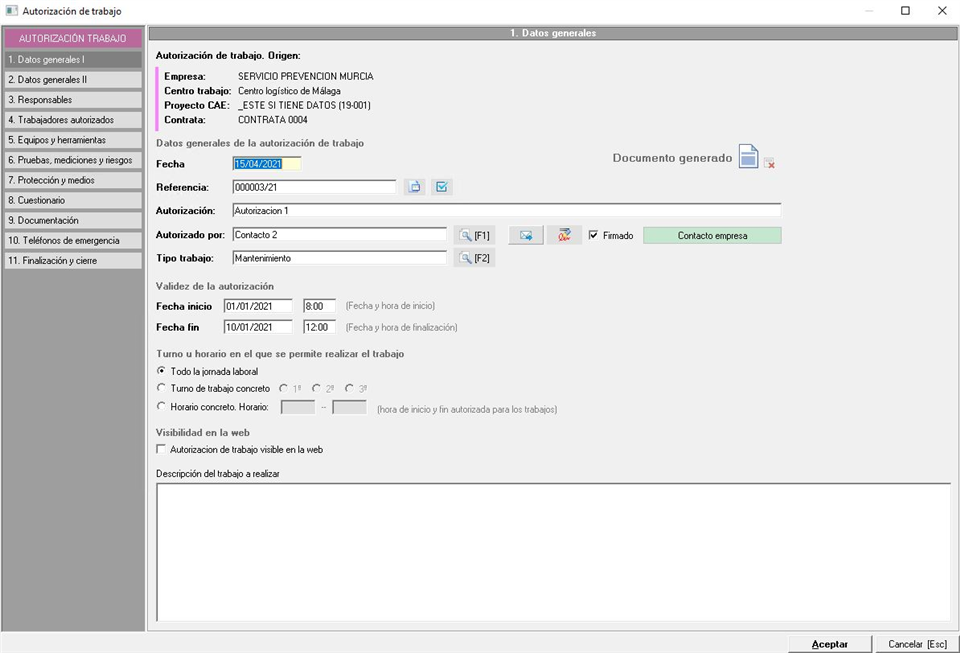Click the first icon button next to Referencia

415,186
